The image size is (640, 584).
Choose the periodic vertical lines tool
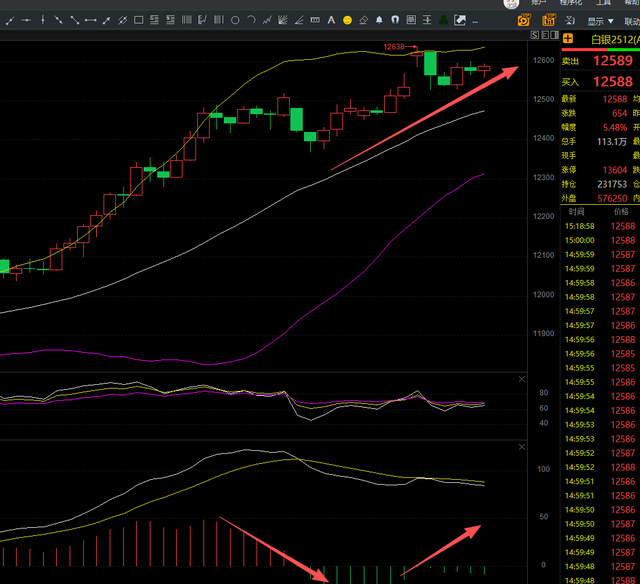coord(187,20)
